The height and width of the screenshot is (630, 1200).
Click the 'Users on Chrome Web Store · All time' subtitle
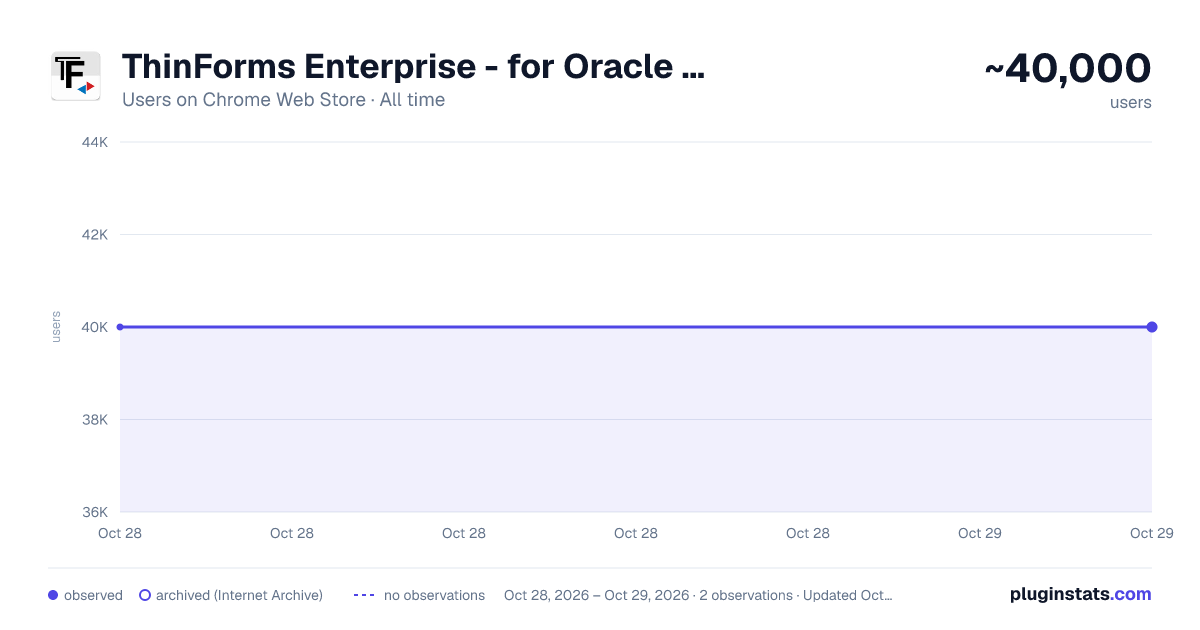point(283,100)
